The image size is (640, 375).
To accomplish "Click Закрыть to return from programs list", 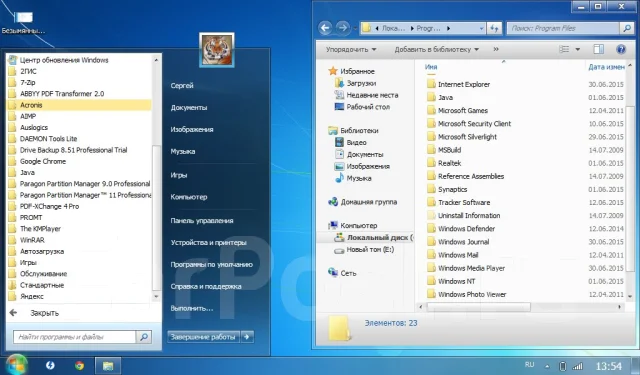I will tap(44, 313).
